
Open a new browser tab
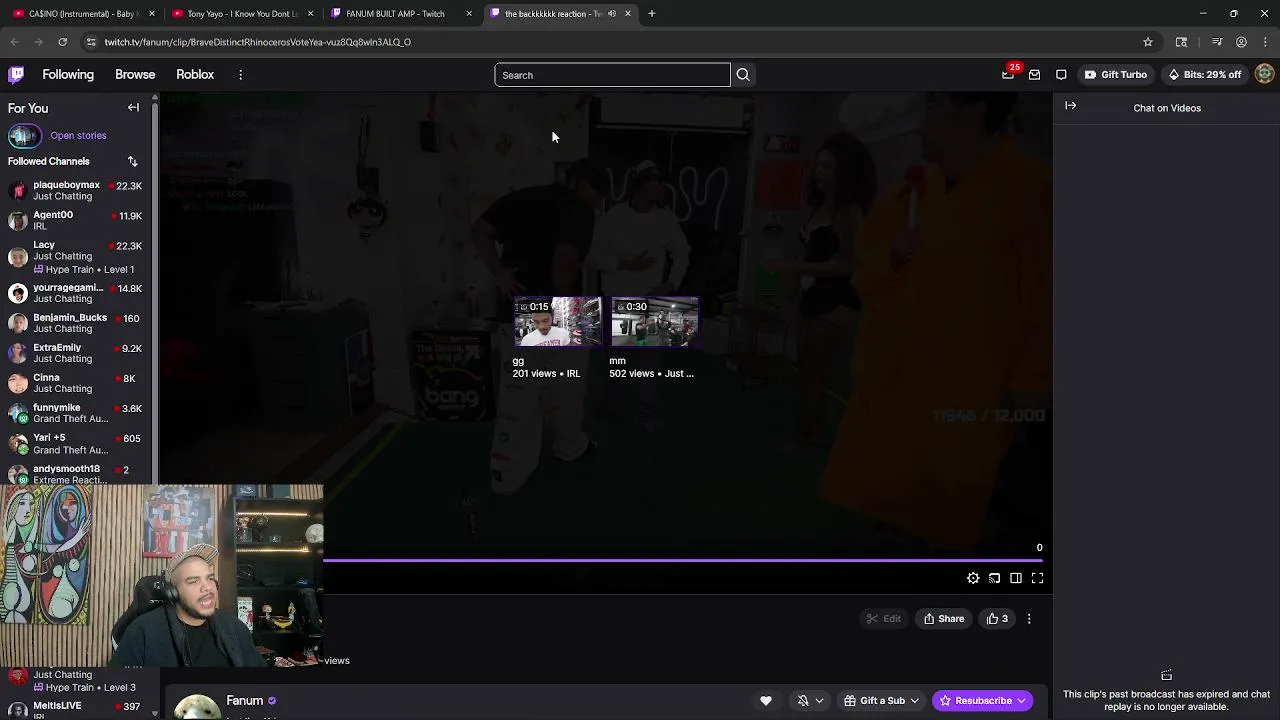pyautogui.click(x=651, y=14)
